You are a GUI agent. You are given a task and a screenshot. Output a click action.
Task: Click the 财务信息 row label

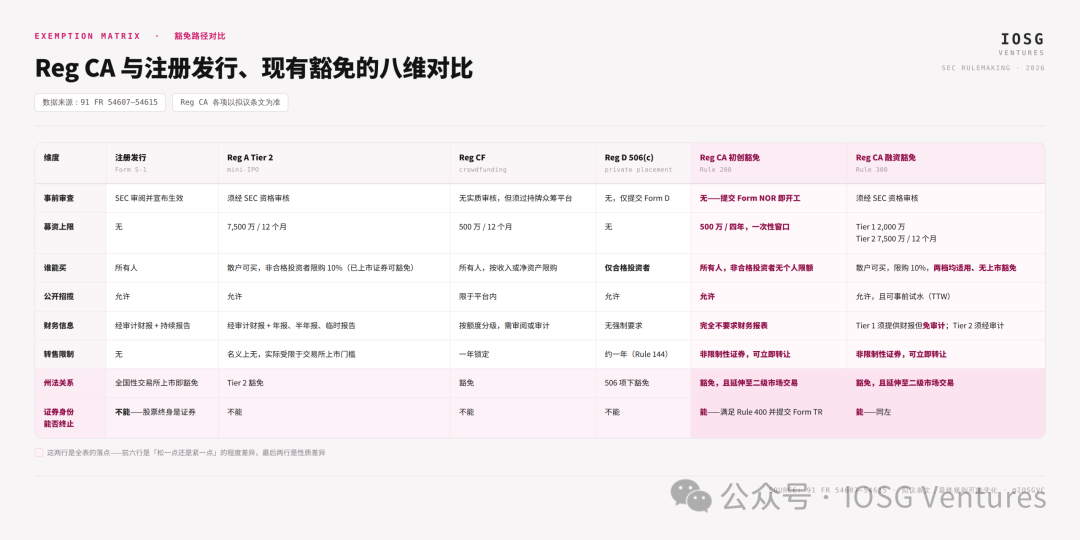tap(59, 325)
